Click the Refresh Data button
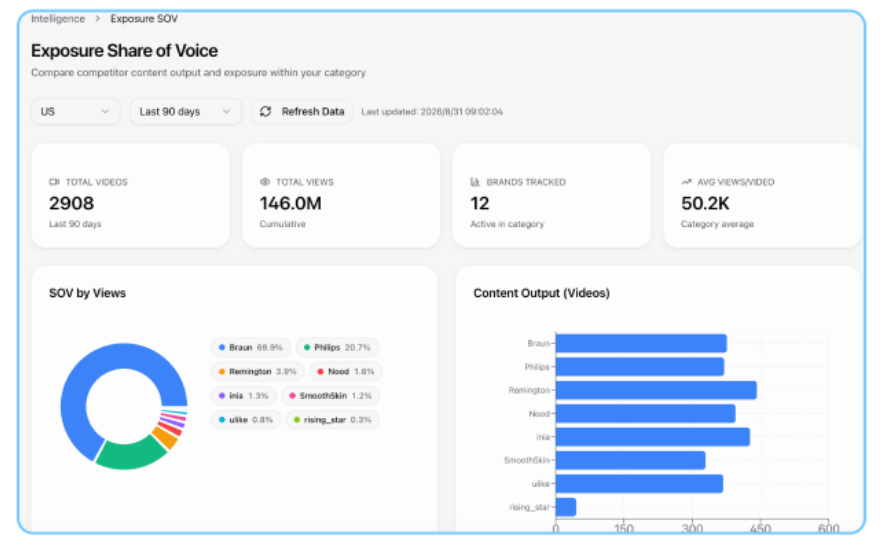 [302, 112]
